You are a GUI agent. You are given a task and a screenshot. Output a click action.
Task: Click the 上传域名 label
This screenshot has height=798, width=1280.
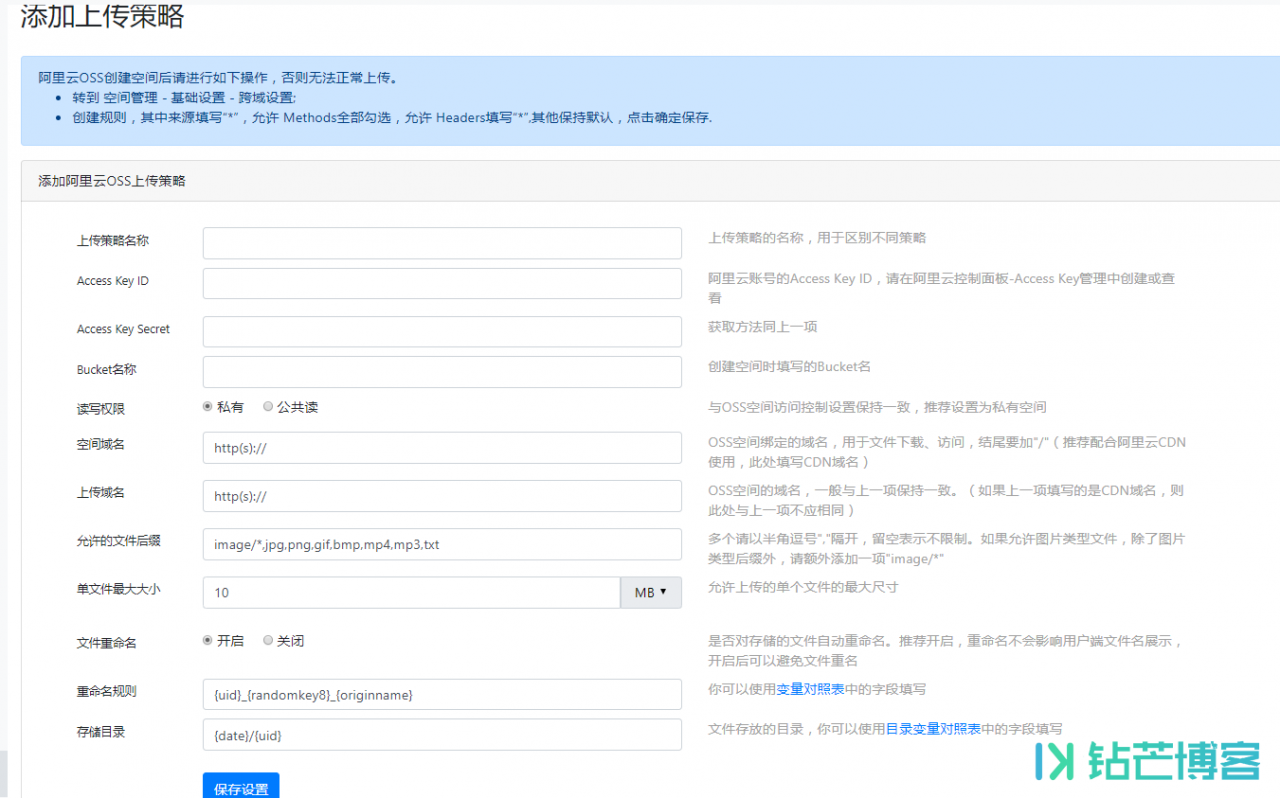pos(101,492)
